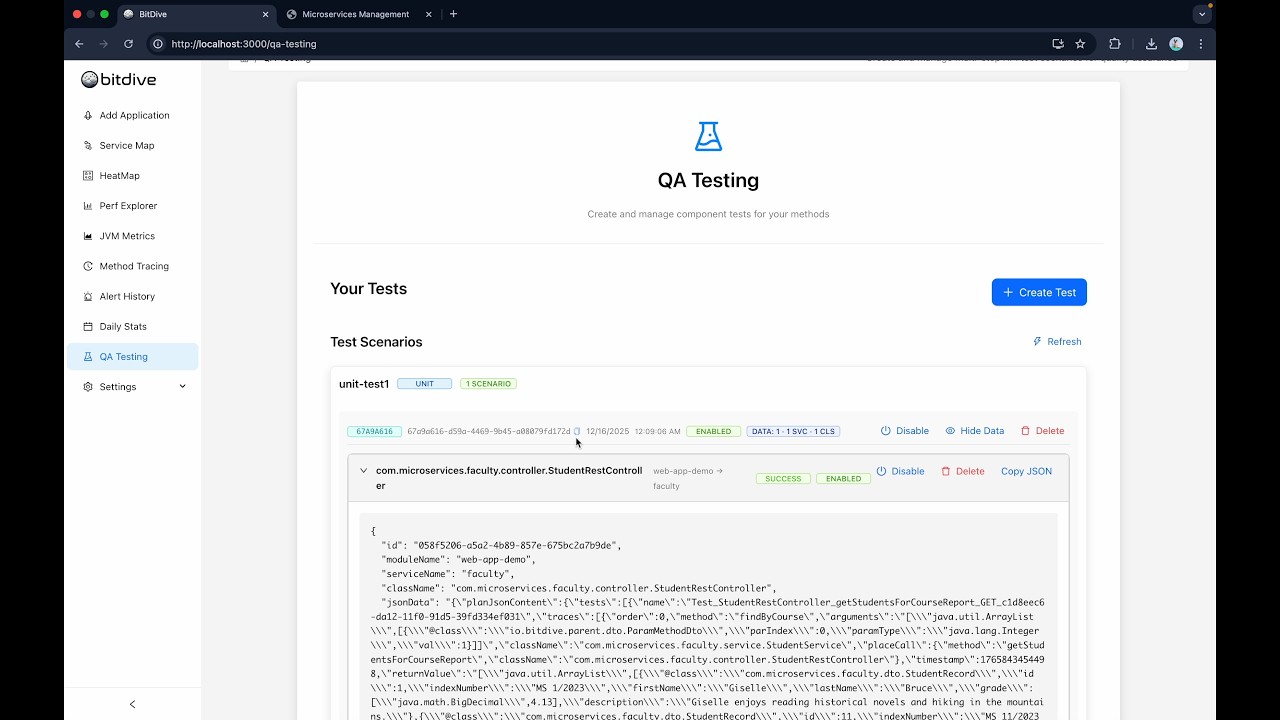Open Perf Explorer page
The image size is (1280, 720).
point(128,205)
